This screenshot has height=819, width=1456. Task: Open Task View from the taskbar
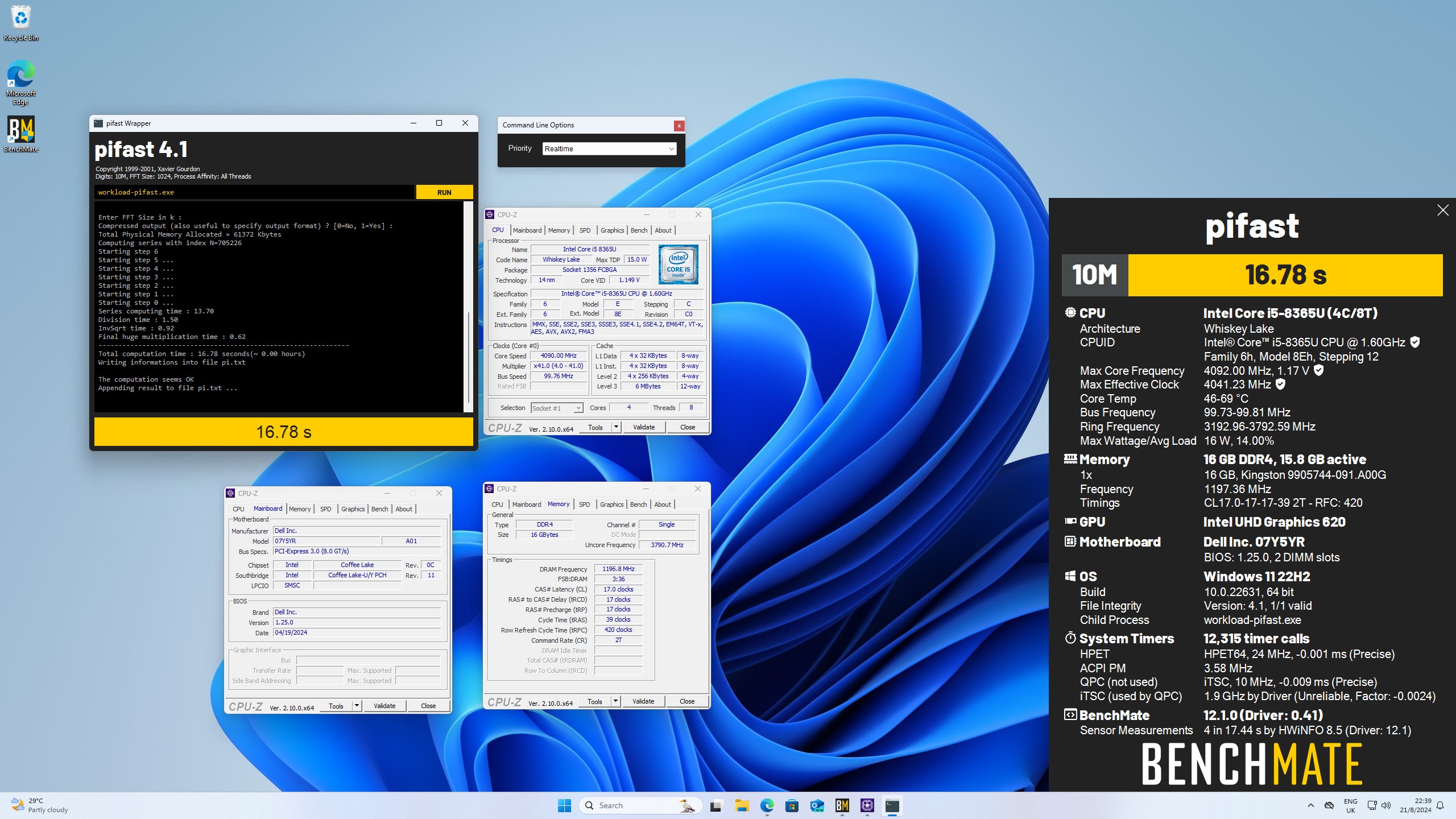coord(716,805)
